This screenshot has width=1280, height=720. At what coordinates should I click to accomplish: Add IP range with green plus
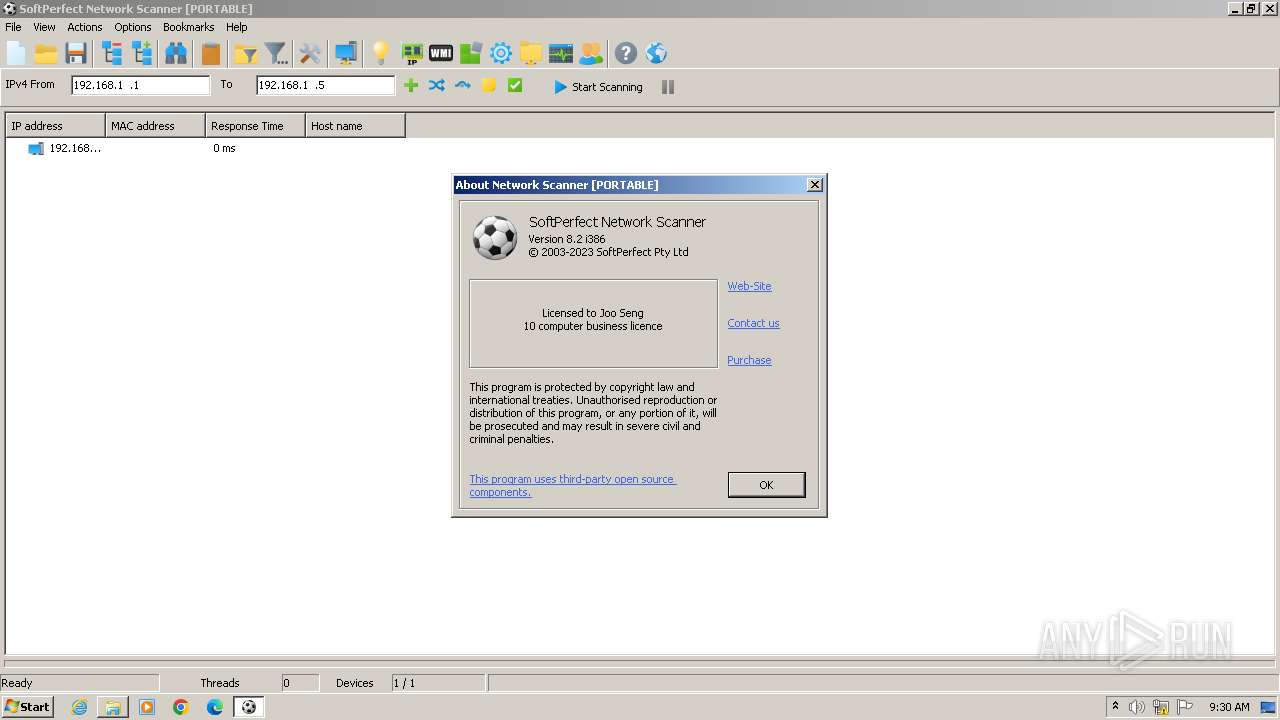[x=411, y=86]
